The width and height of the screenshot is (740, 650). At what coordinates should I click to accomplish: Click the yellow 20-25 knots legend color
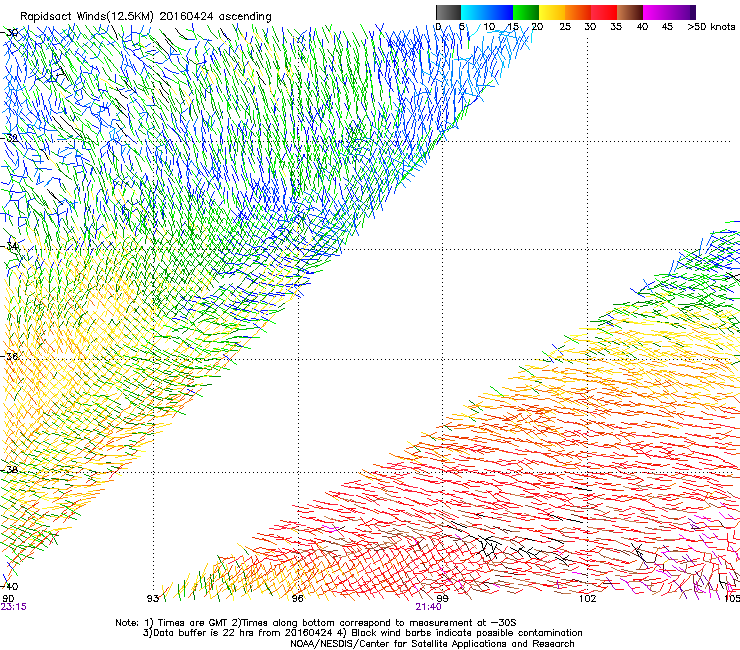click(552, 12)
